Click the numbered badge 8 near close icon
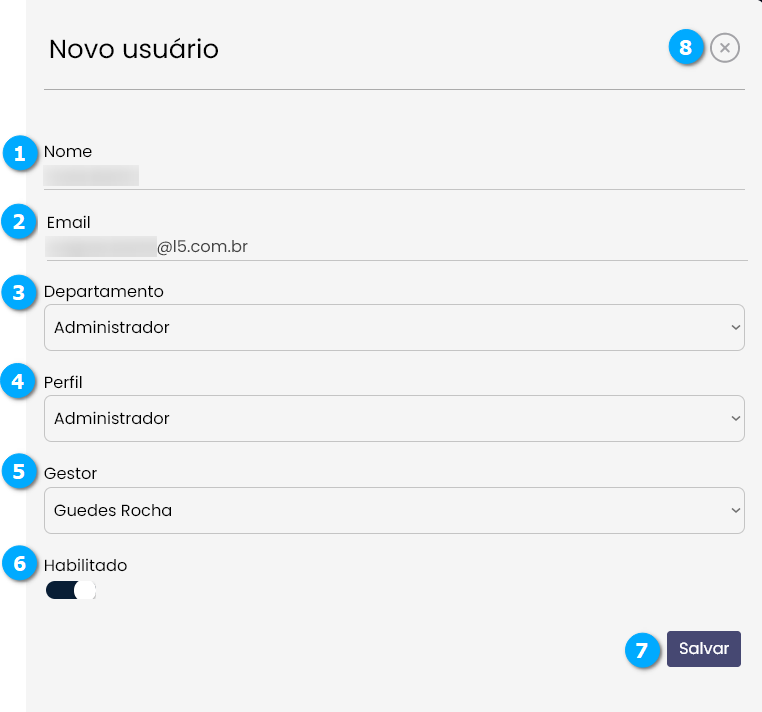 (685, 48)
